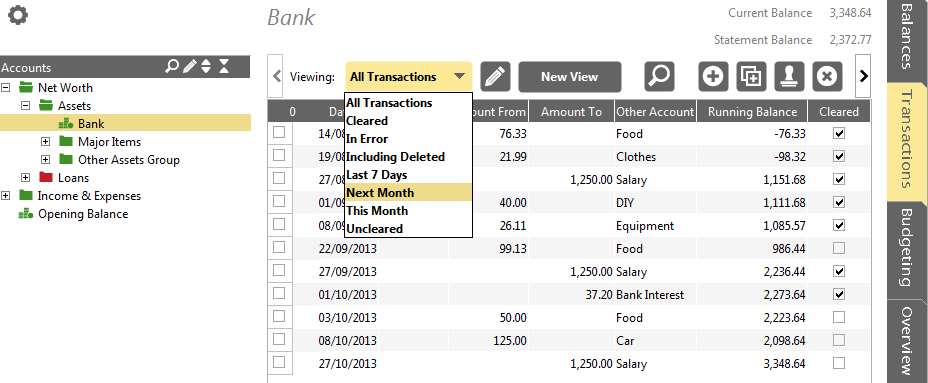Click the duplicate transaction icon
This screenshot has height=383, width=928.
pyautogui.click(x=752, y=77)
